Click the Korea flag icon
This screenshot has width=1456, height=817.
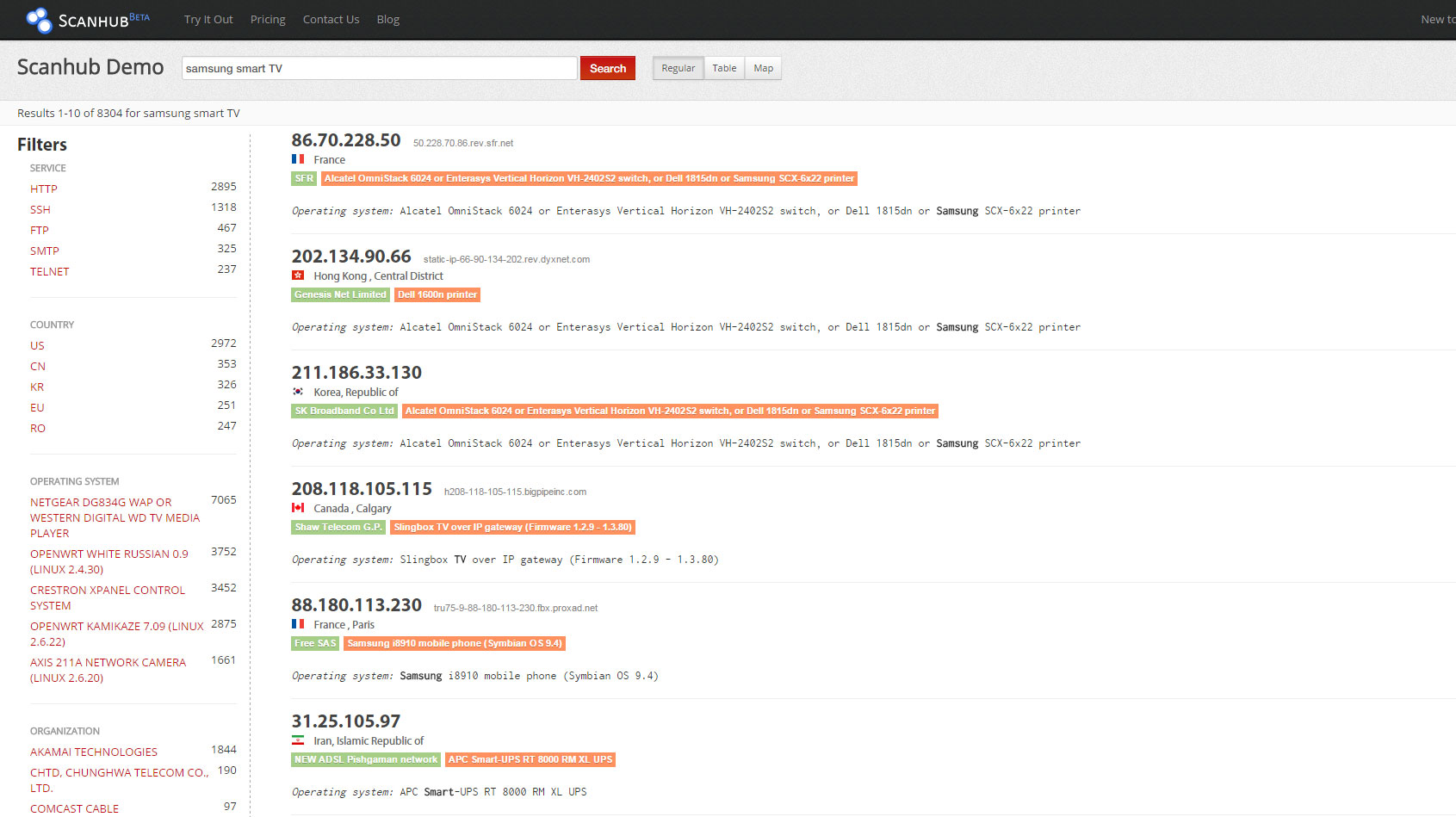click(298, 392)
